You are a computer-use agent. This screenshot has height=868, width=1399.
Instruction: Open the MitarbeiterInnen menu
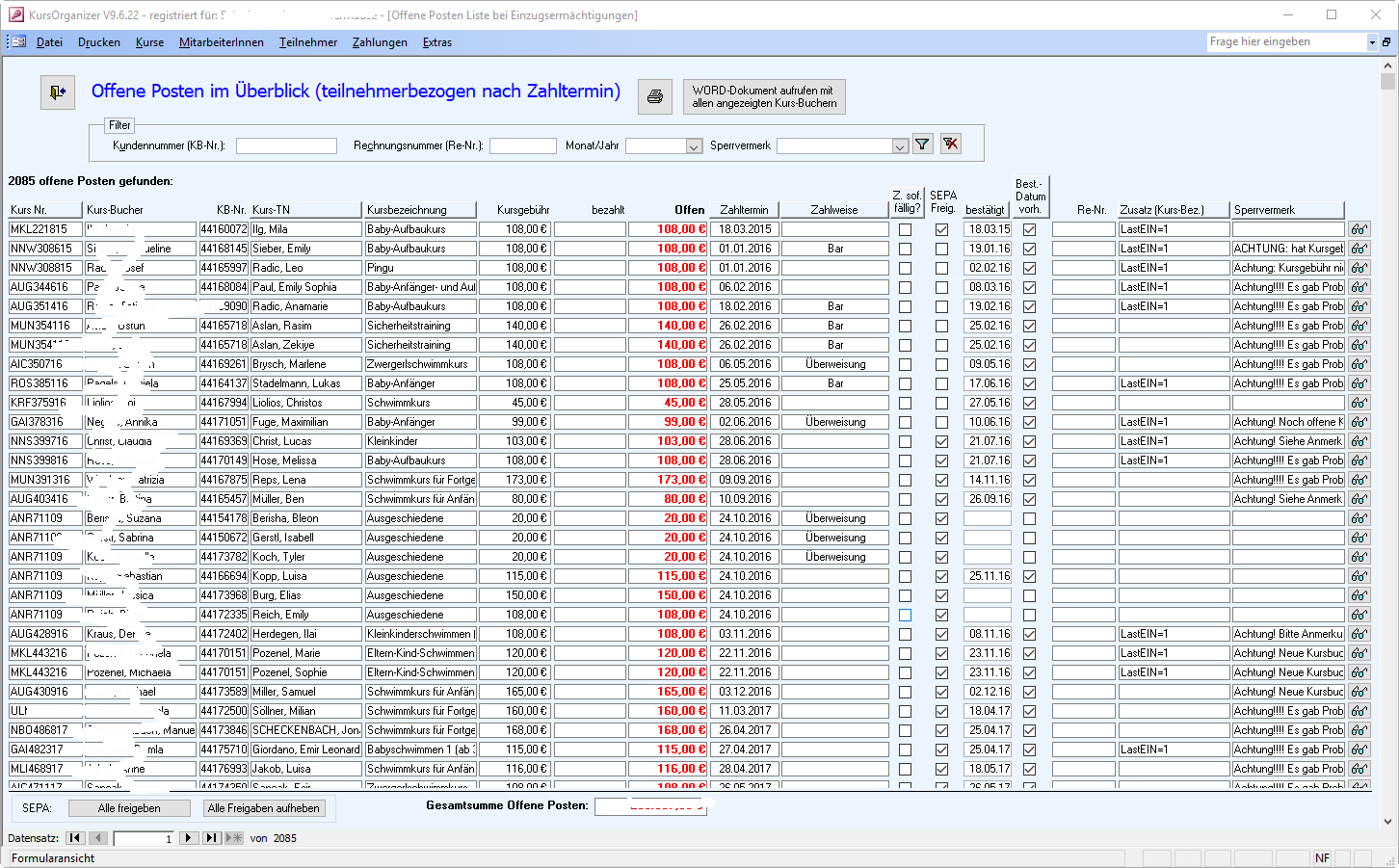point(221,42)
